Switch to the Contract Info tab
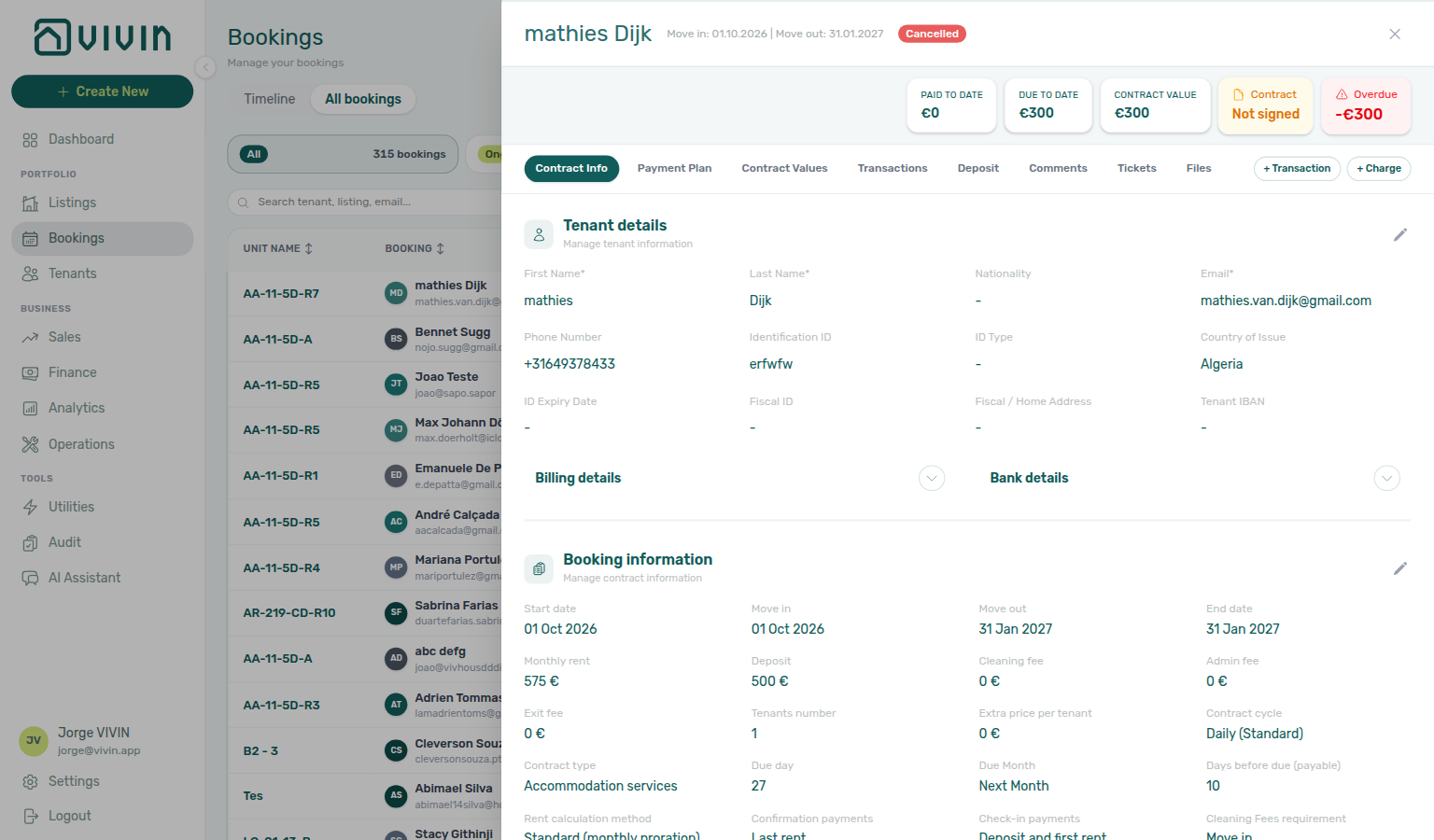1434x840 pixels. [x=571, y=168]
